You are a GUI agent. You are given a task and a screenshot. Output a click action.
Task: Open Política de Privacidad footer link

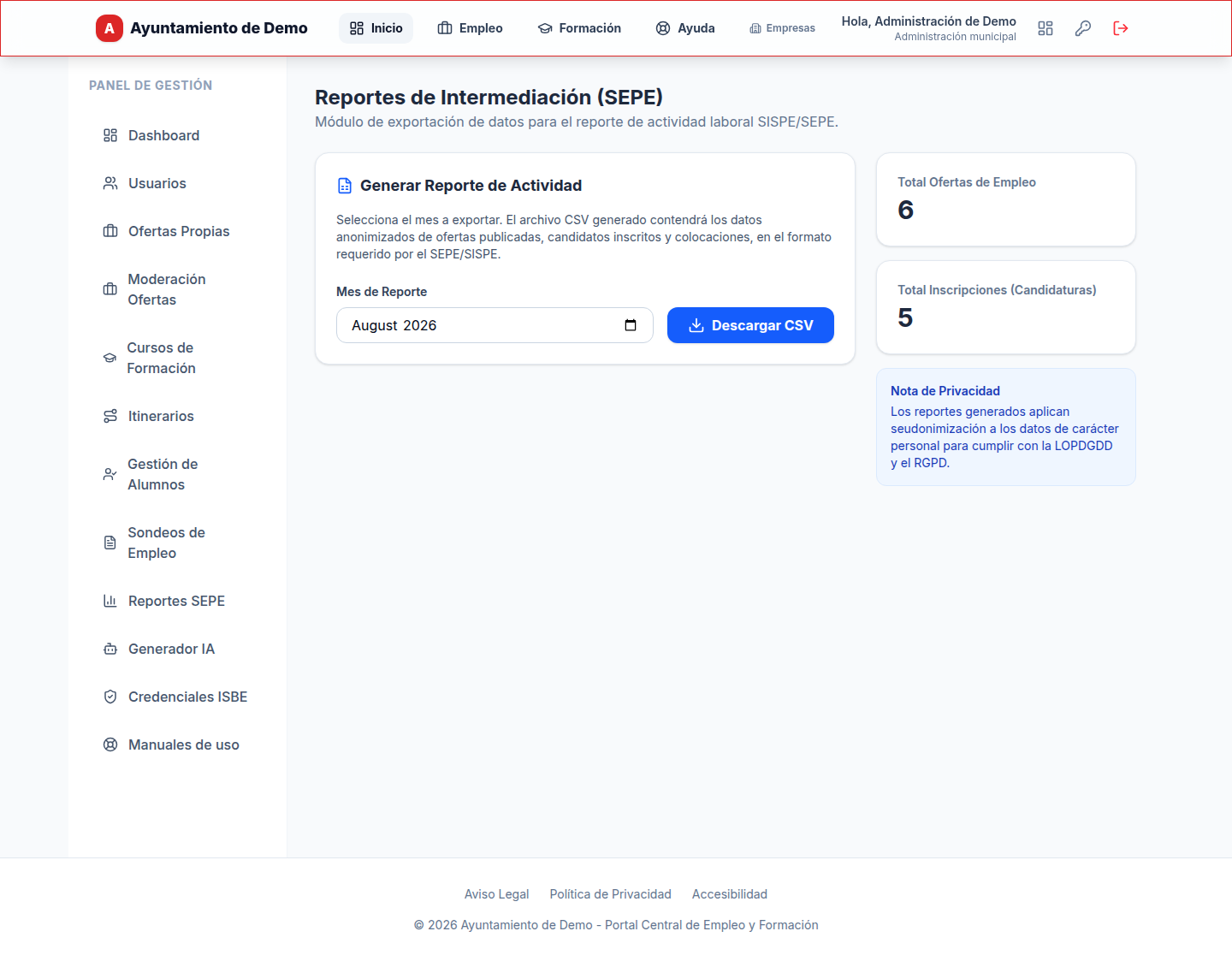point(611,894)
